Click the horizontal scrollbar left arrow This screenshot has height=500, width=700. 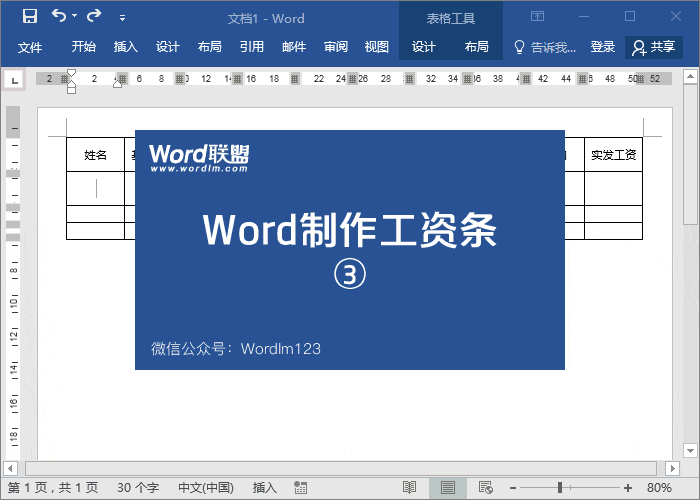coord(10,469)
